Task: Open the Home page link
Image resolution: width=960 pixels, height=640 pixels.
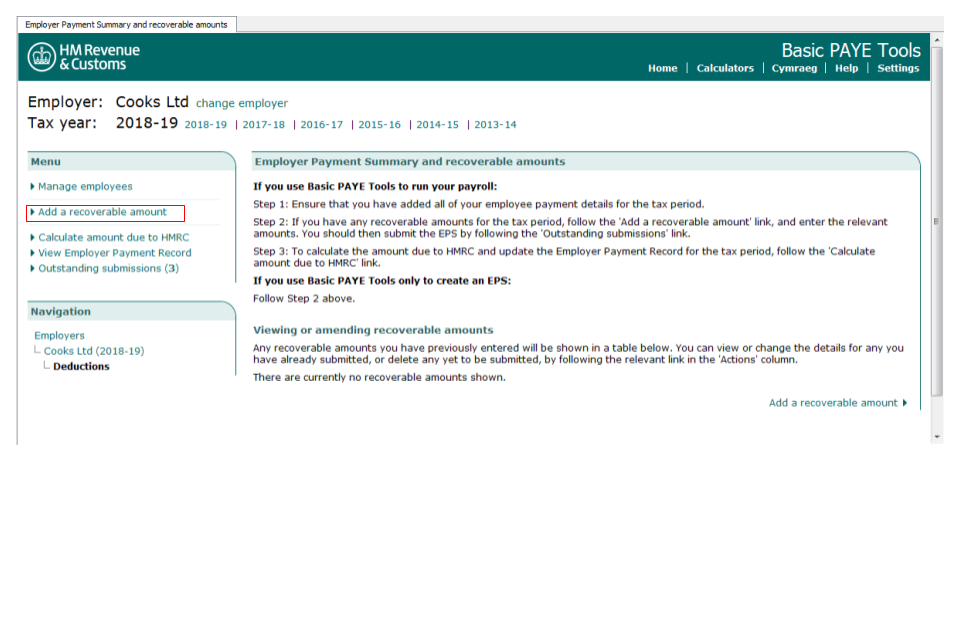Action: tap(662, 68)
